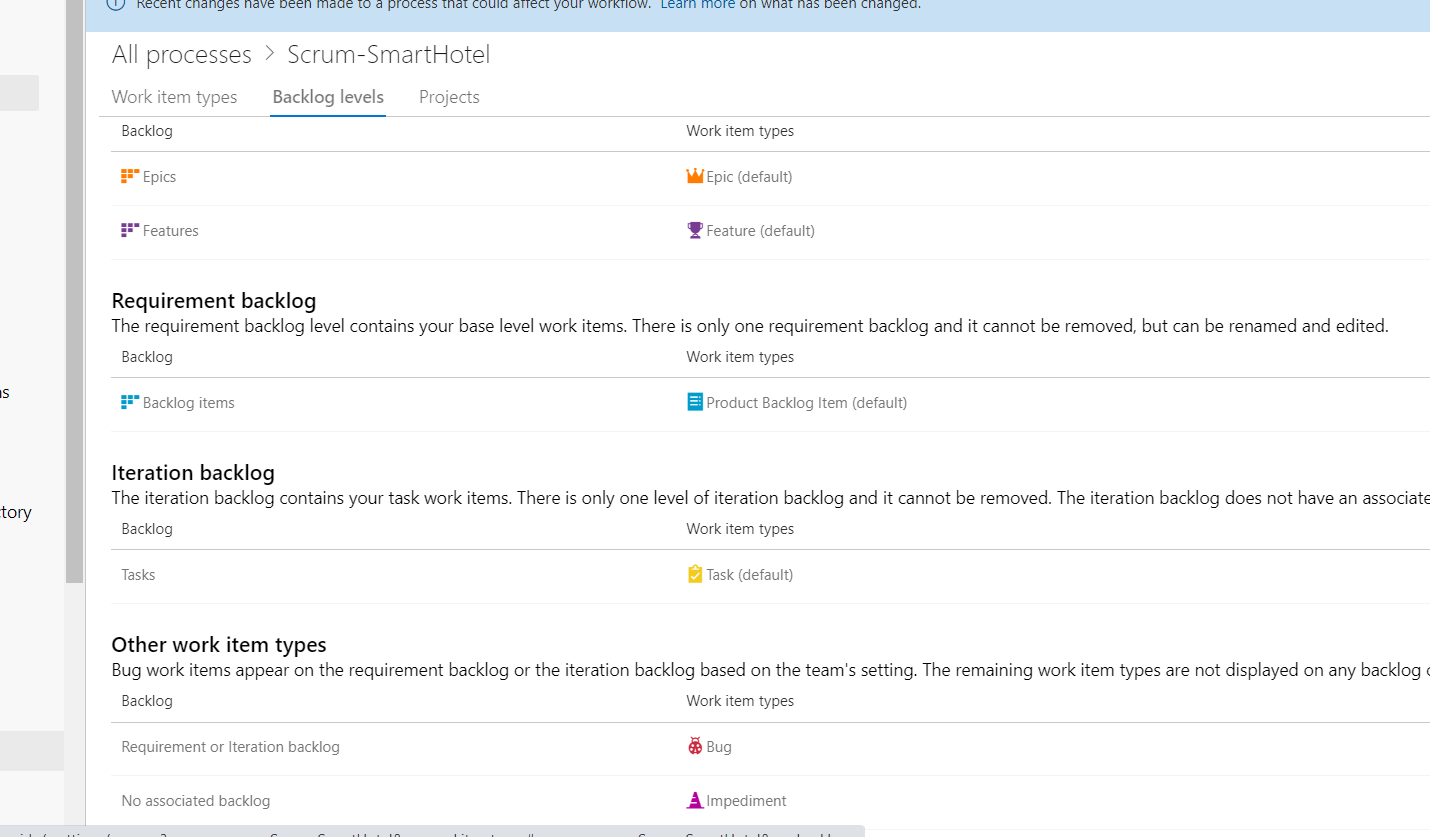Click the left panel vertical scrollbar

click(75, 290)
